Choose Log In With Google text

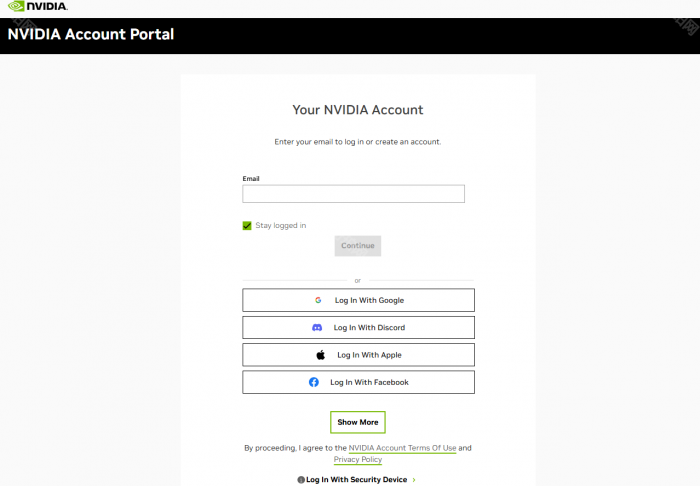click(x=369, y=300)
